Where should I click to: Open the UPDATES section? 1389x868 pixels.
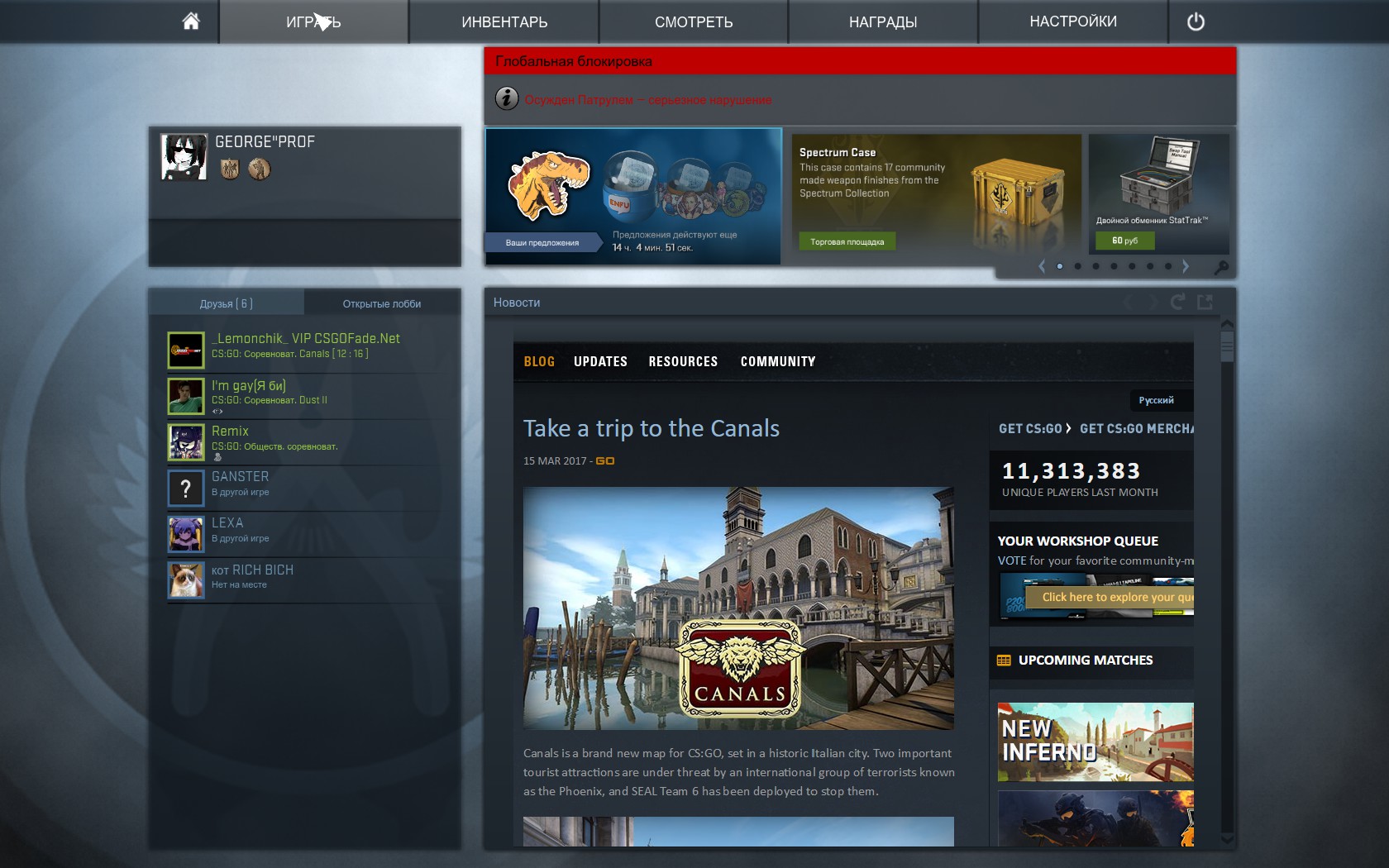click(x=600, y=361)
